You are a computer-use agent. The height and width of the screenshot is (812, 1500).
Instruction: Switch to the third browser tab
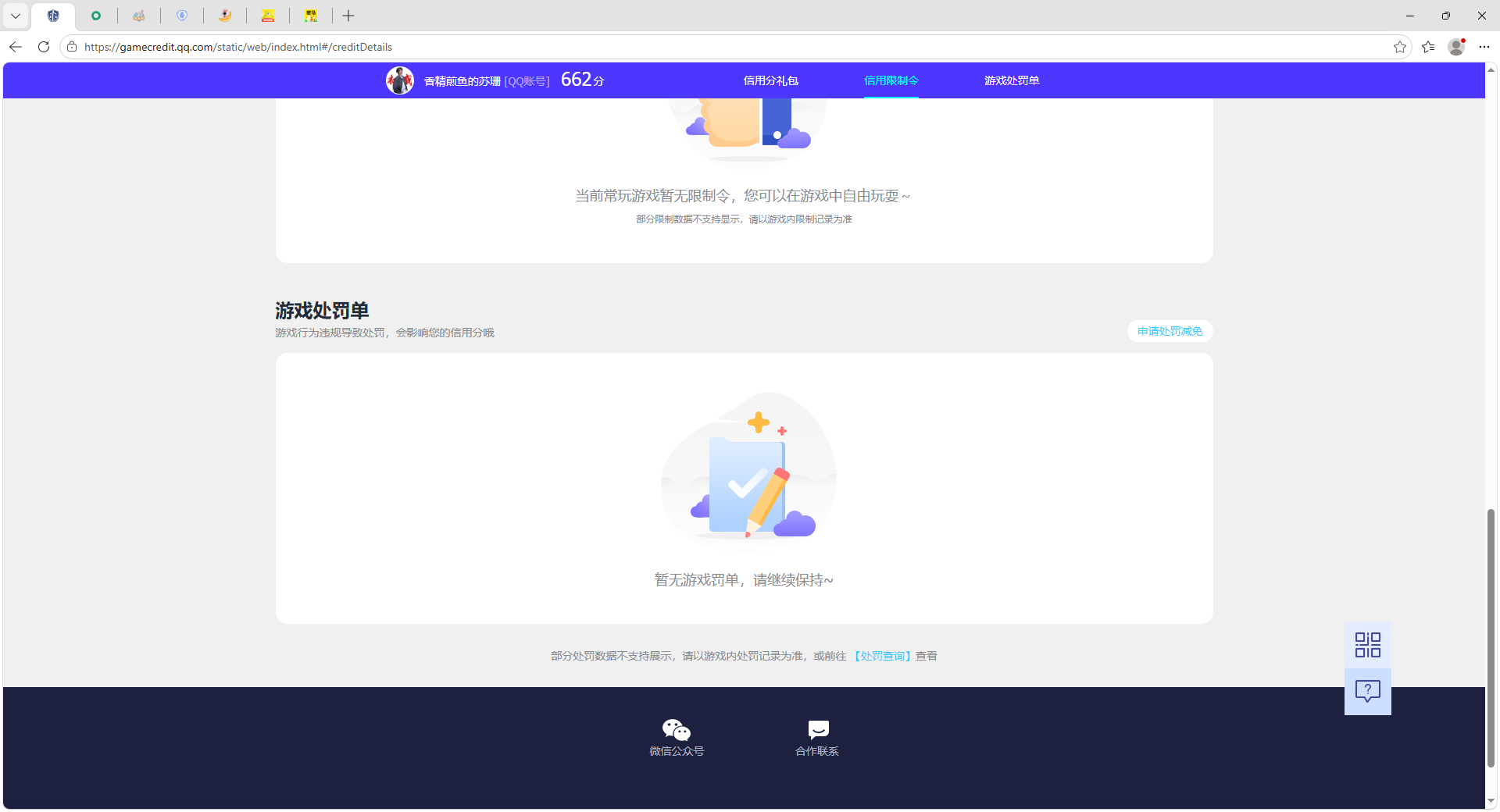click(x=139, y=16)
